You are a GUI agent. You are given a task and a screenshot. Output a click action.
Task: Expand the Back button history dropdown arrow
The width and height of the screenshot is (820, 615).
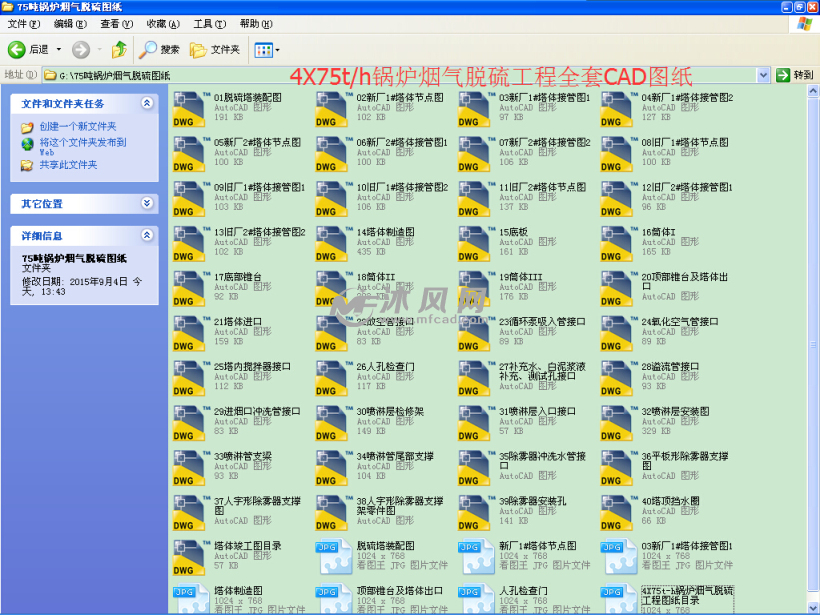point(58,49)
